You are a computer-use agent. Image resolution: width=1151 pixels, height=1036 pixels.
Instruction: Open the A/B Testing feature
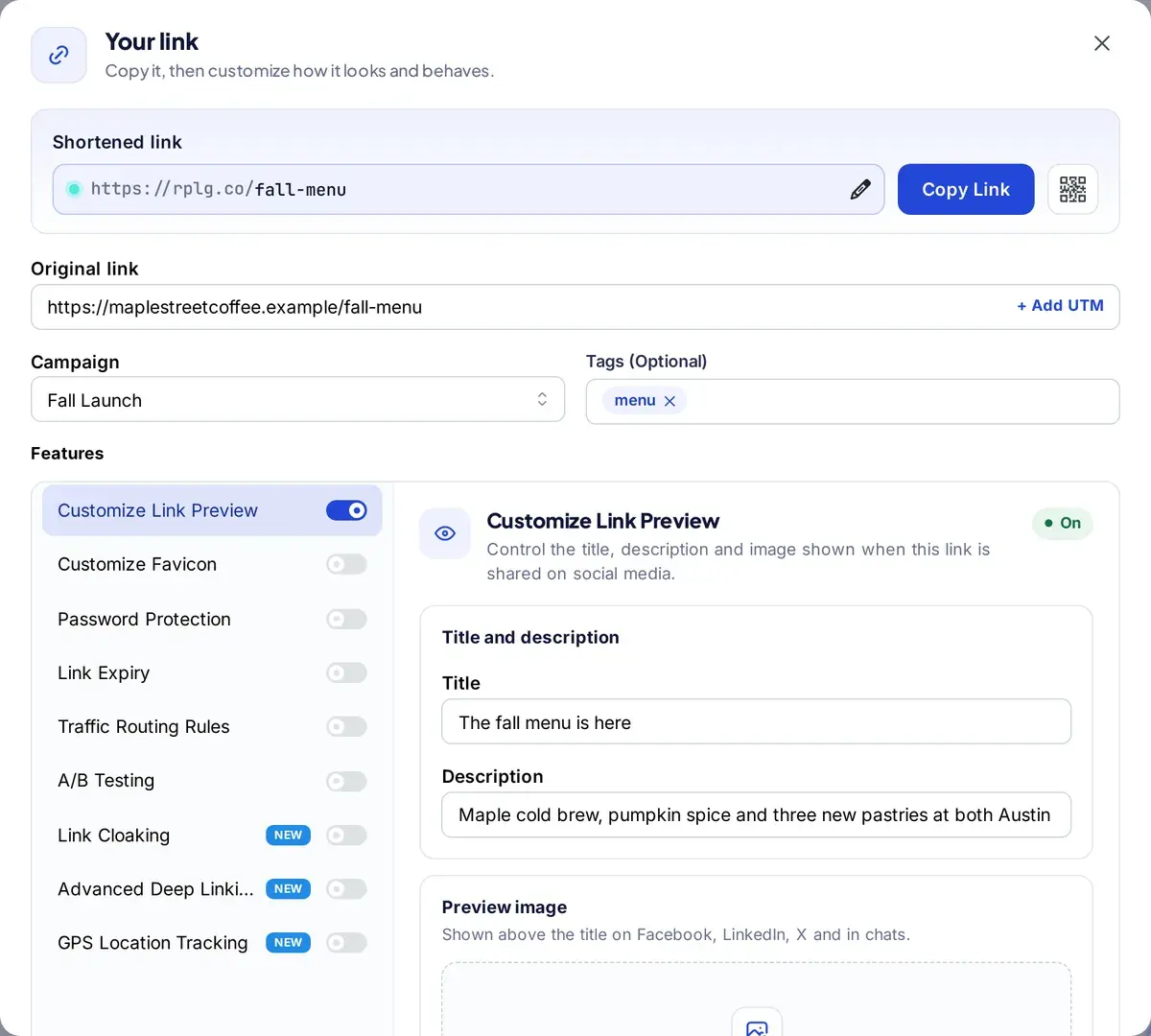point(212,781)
